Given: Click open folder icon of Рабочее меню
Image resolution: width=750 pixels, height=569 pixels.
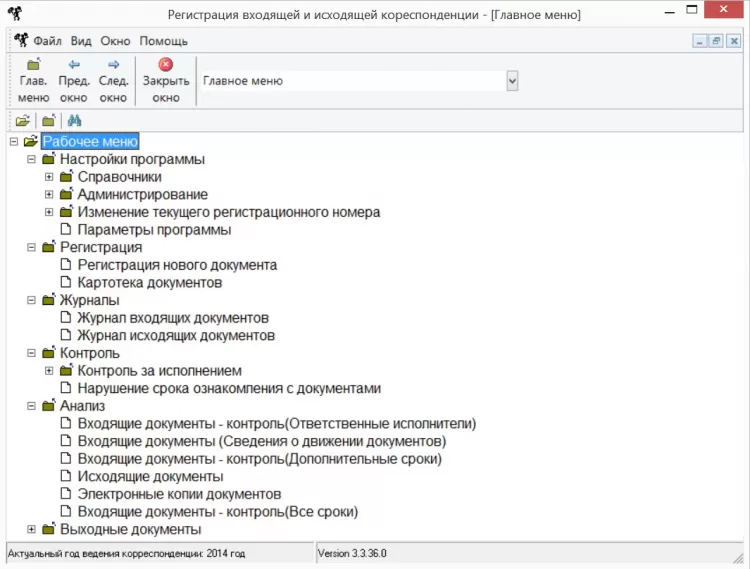Looking at the screenshot, I should (31, 141).
